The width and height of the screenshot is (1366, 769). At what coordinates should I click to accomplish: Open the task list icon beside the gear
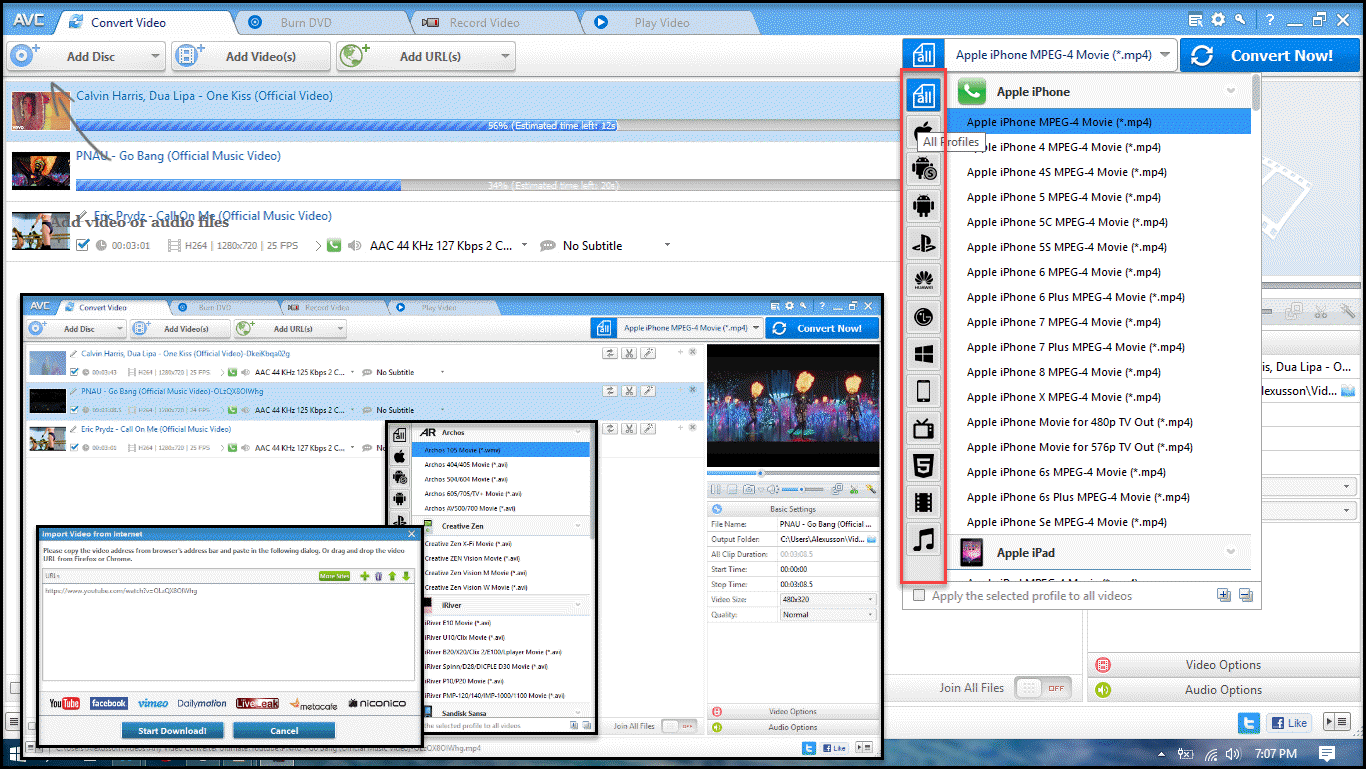pos(1196,19)
